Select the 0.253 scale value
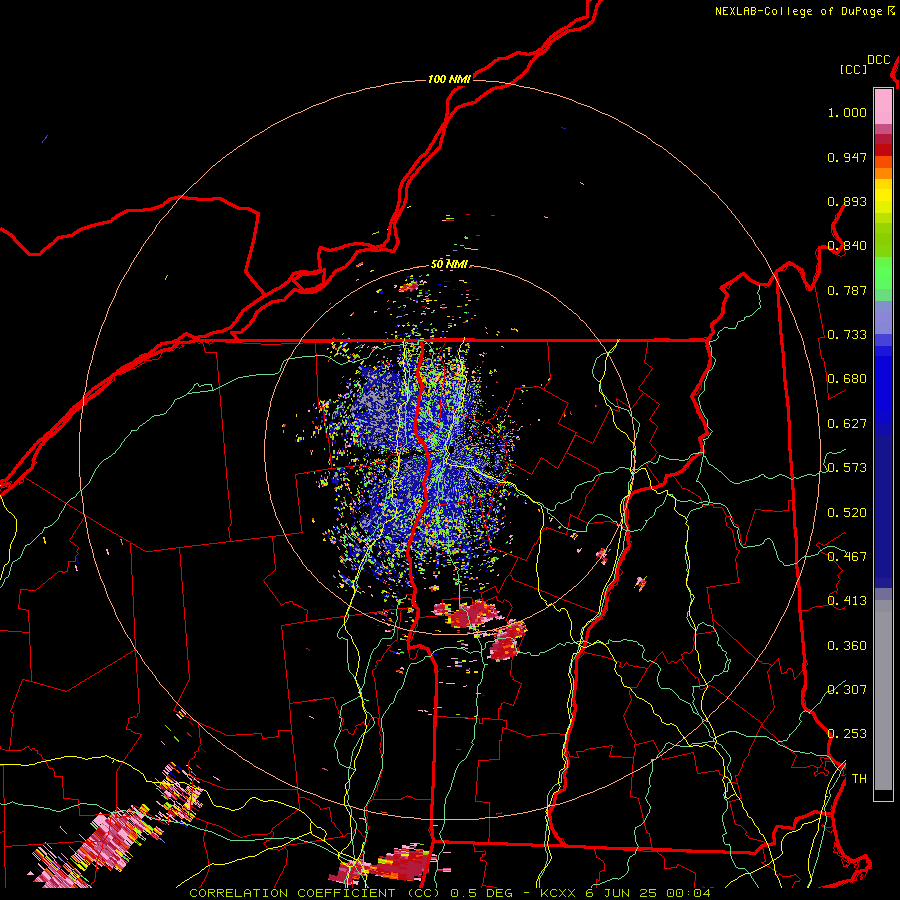The width and height of the screenshot is (900, 900). [847, 734]
